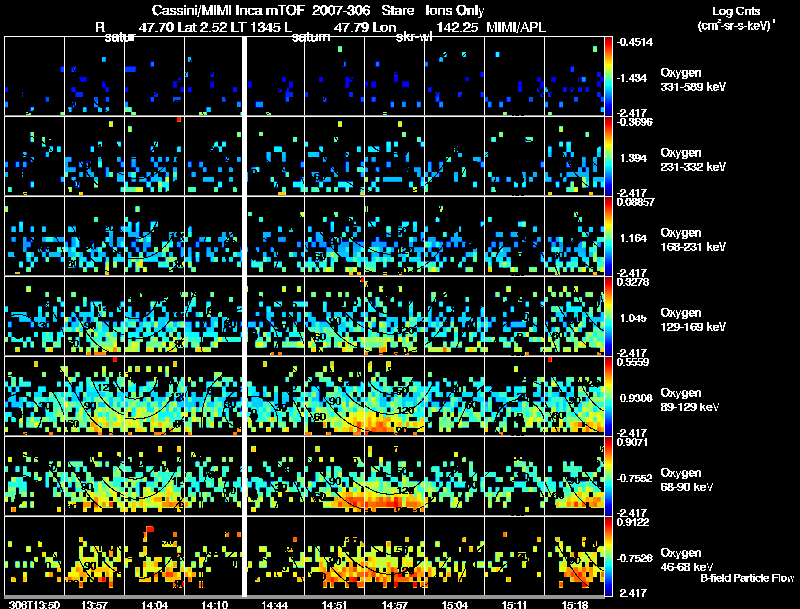Screen dimensions: 800x609
Task: Select the Oxygen 89-129 keV row label
Action: [690, 400]
